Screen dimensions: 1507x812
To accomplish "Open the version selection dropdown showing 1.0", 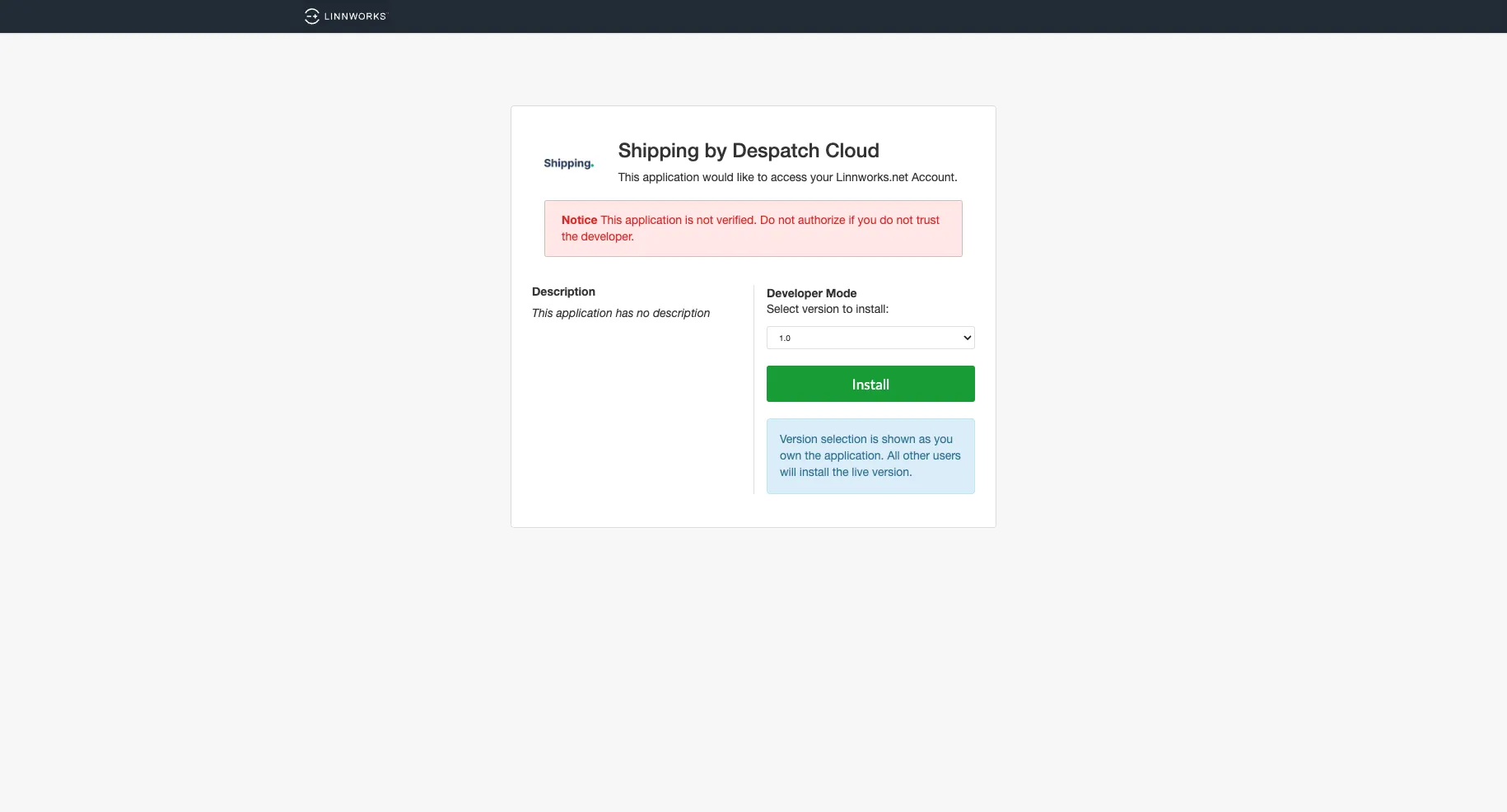I will coord(870,338).
